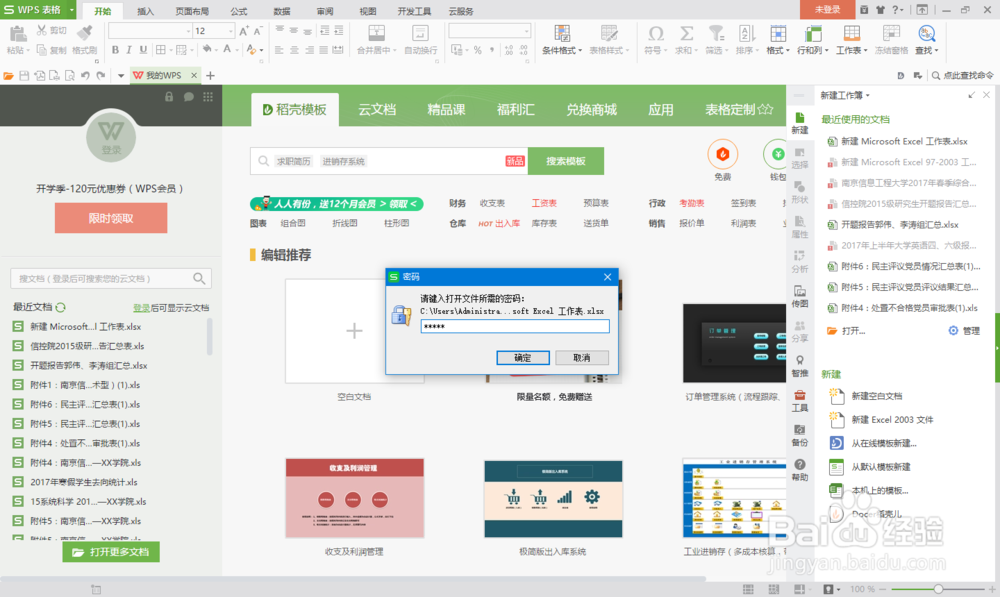Close the 我的WPS document tab

194,75
